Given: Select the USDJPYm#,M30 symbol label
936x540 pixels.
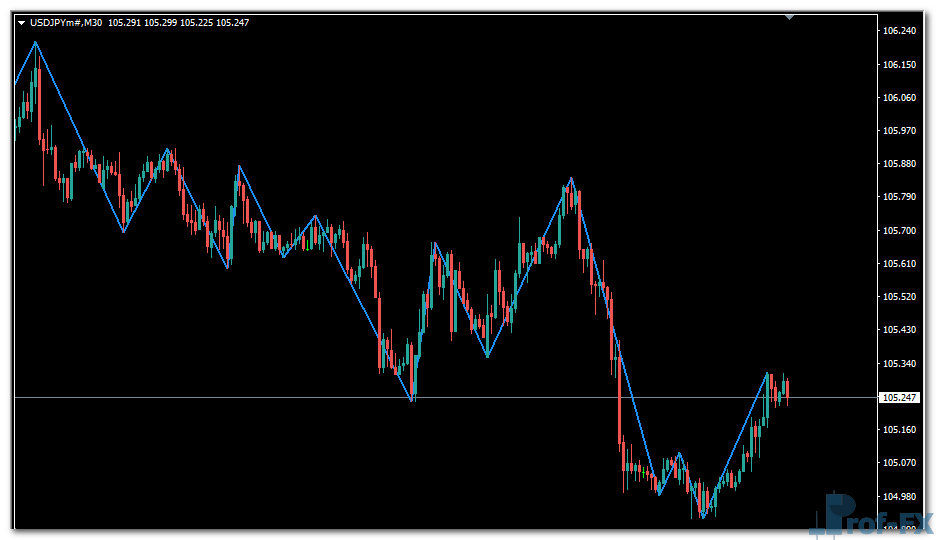Looking at the screenshot, I should 67,22.
